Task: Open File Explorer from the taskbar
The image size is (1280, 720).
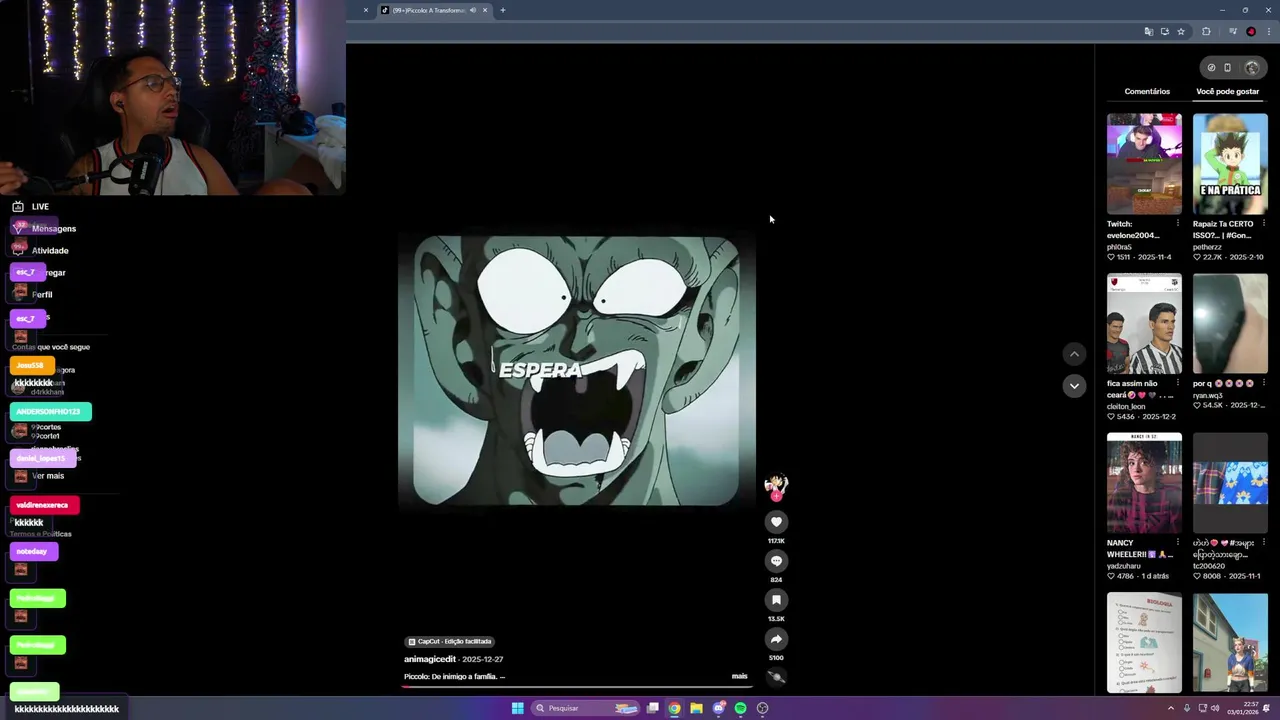Action: (696, 708)
